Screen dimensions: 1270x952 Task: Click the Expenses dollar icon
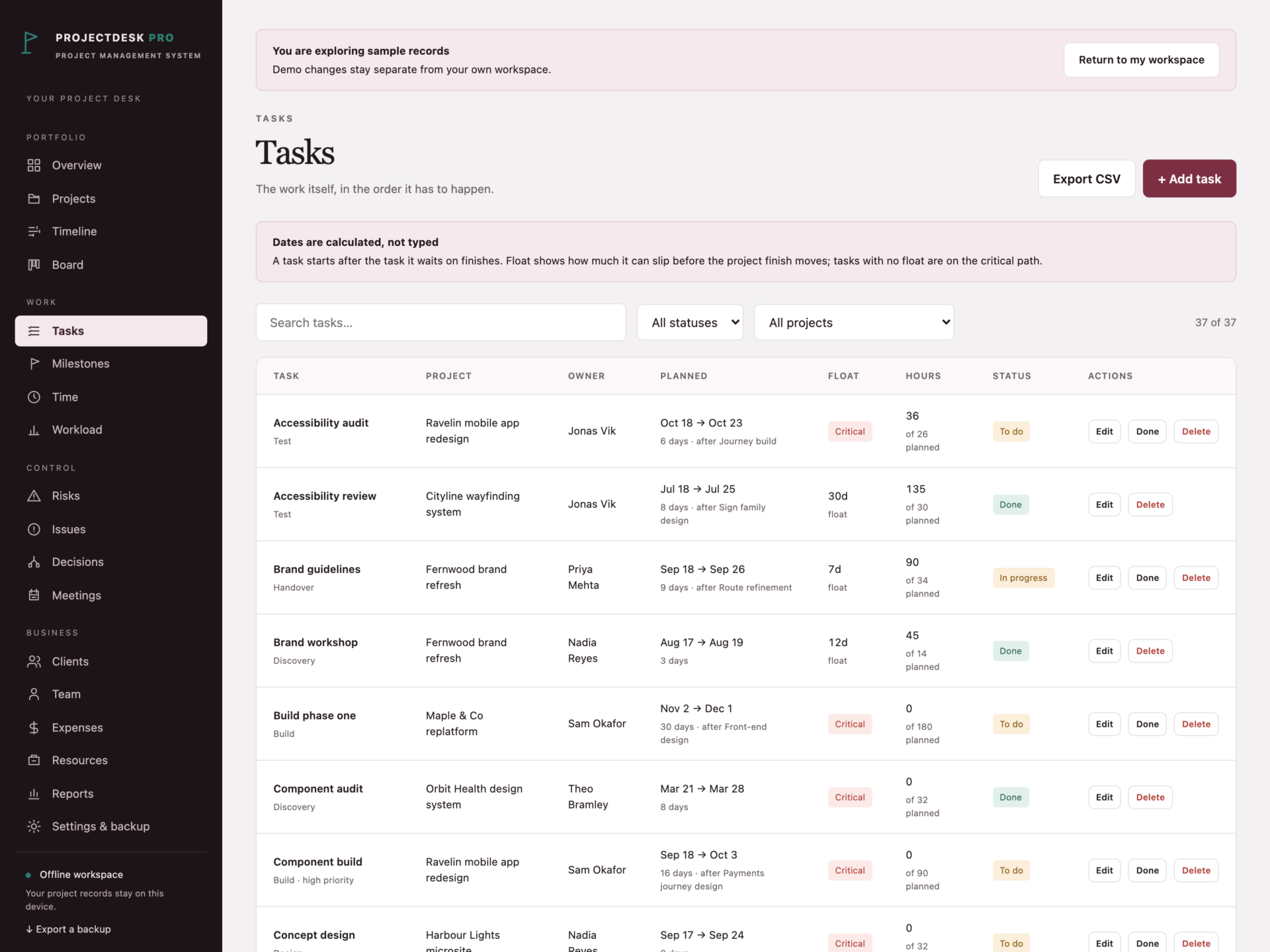[x=34, y=727]
